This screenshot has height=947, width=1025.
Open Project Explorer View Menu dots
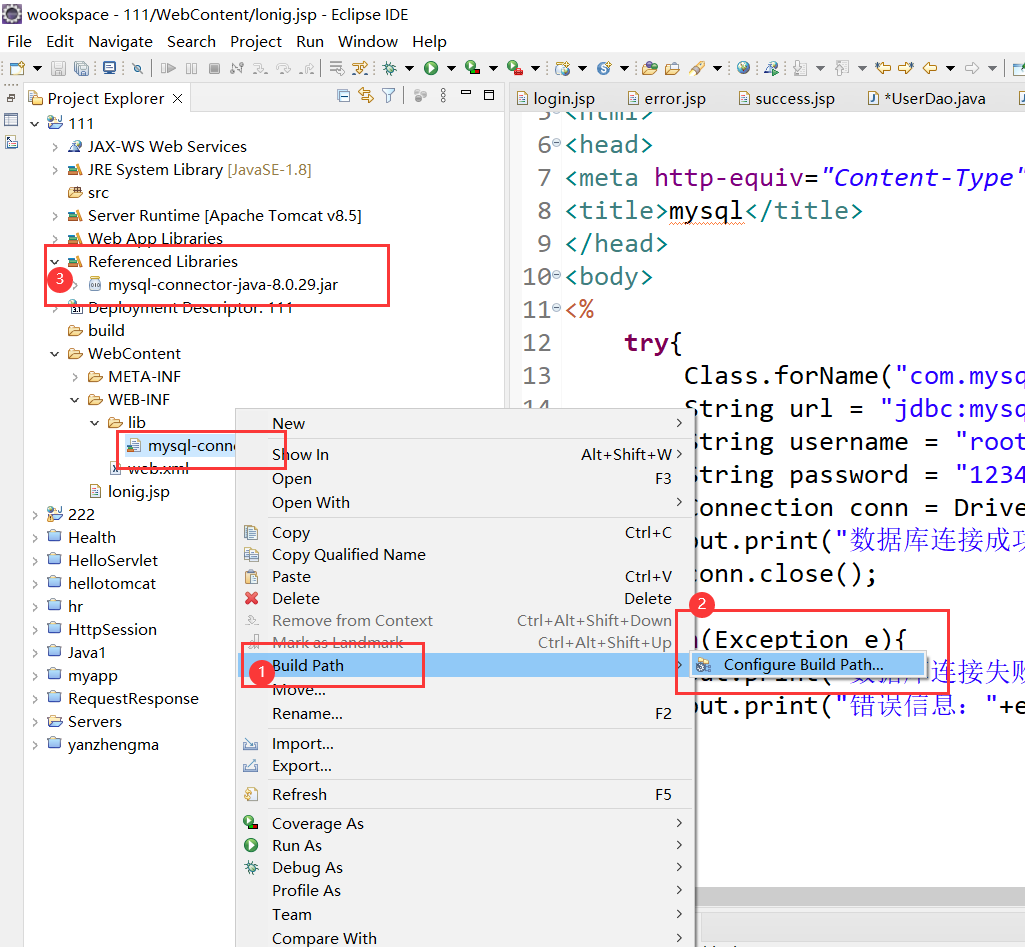[443, 96]
